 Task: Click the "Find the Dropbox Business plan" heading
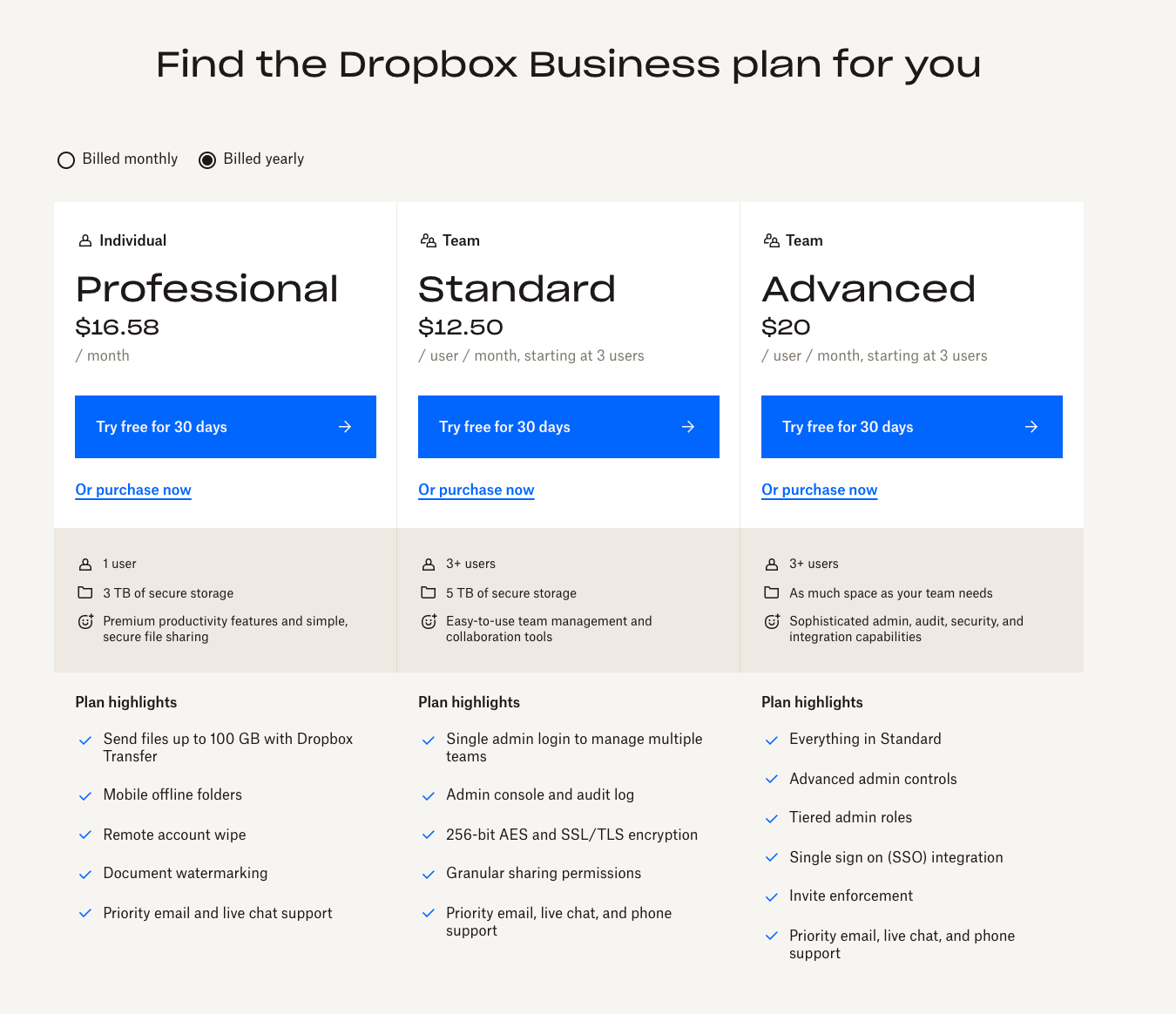(568, 64)
